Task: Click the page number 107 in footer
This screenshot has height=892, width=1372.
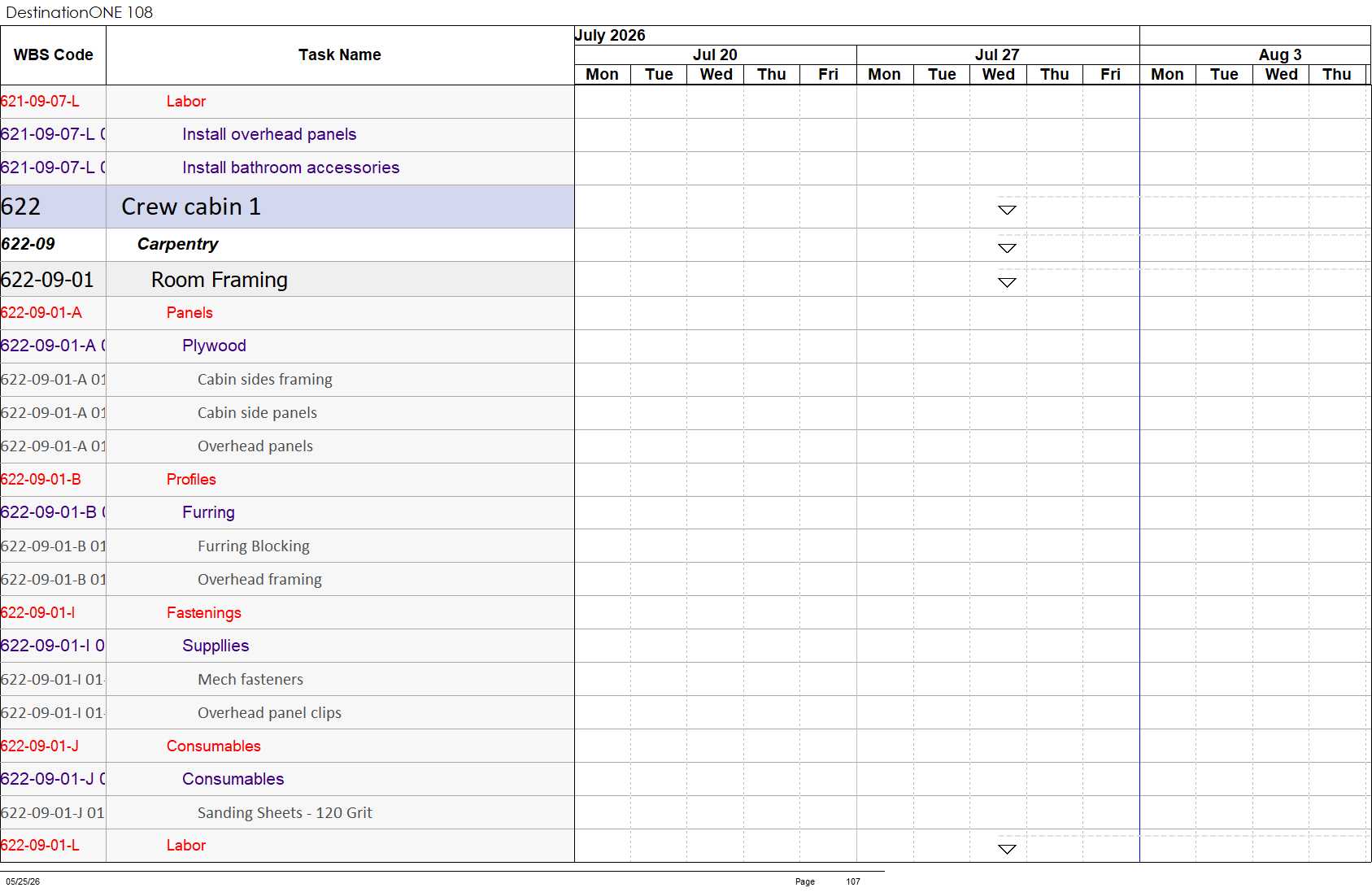Action: click(852, 881)
